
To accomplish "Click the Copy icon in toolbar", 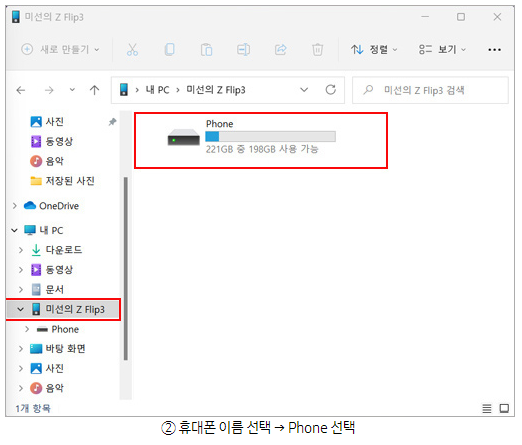I will click(170, 50).
